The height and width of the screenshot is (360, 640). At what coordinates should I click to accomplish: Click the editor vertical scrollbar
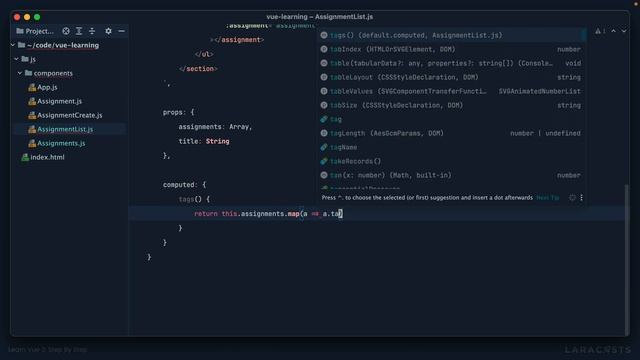[627, 259]
